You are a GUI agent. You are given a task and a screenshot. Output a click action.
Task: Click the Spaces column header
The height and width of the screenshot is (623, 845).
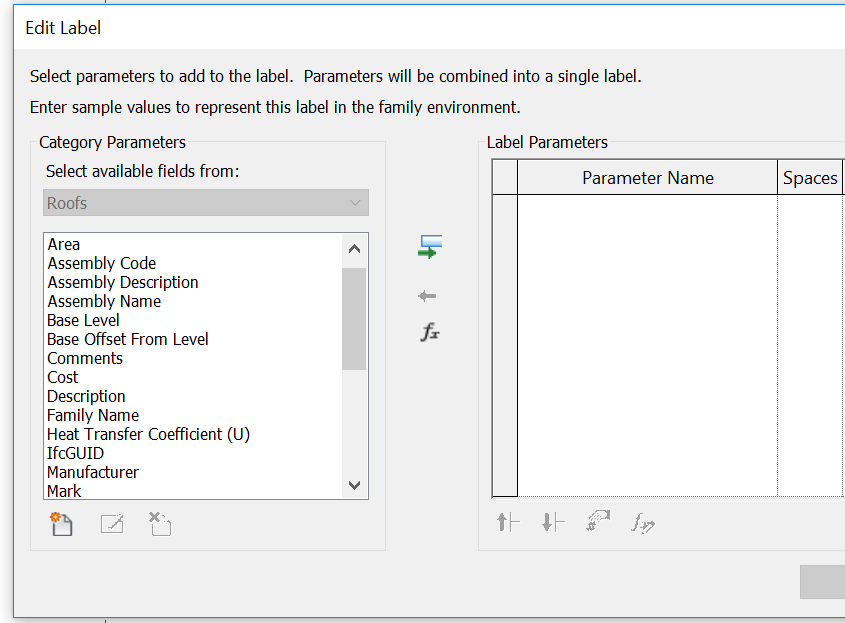pos(810,178)
